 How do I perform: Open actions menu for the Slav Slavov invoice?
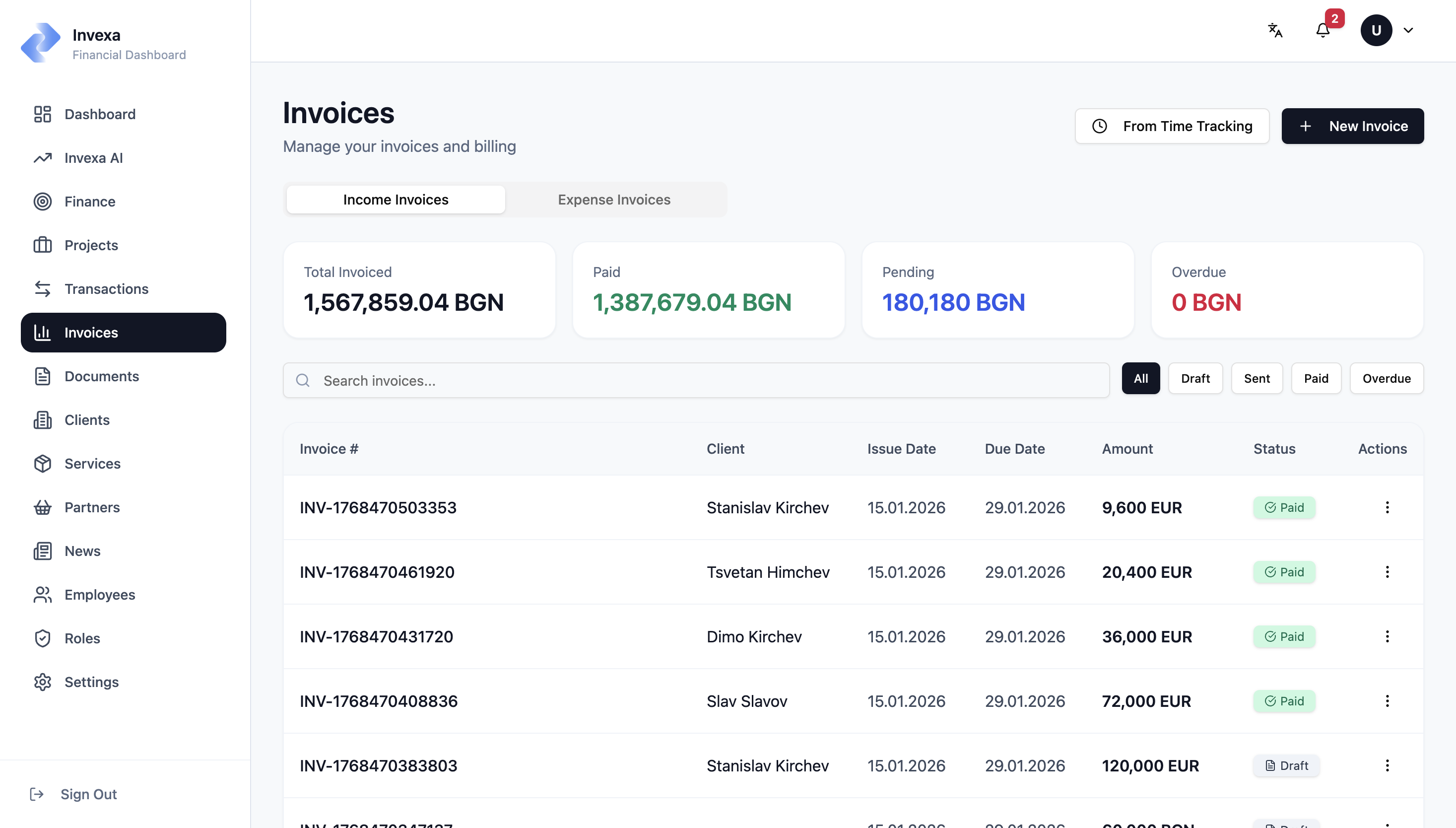(x=1387, y=701)
